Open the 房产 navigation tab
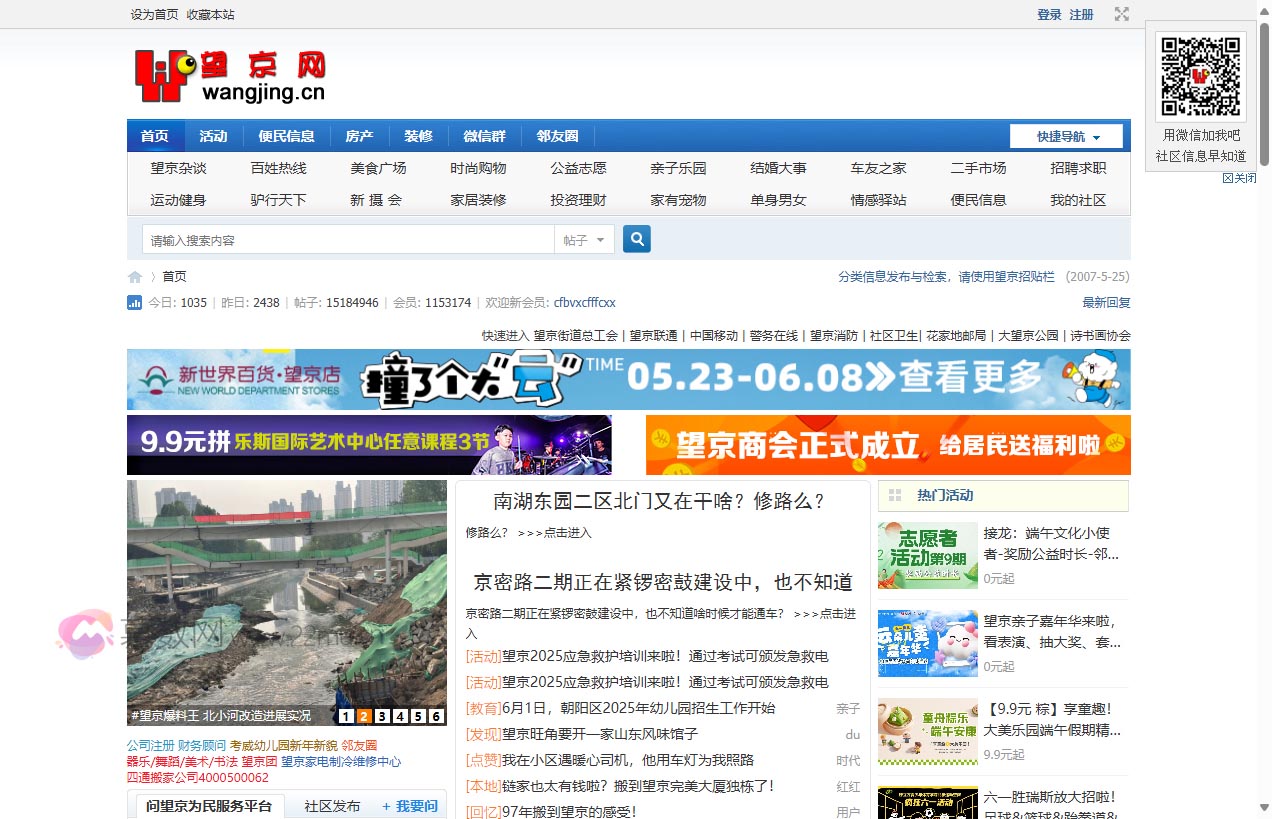 tap(359, 137)
